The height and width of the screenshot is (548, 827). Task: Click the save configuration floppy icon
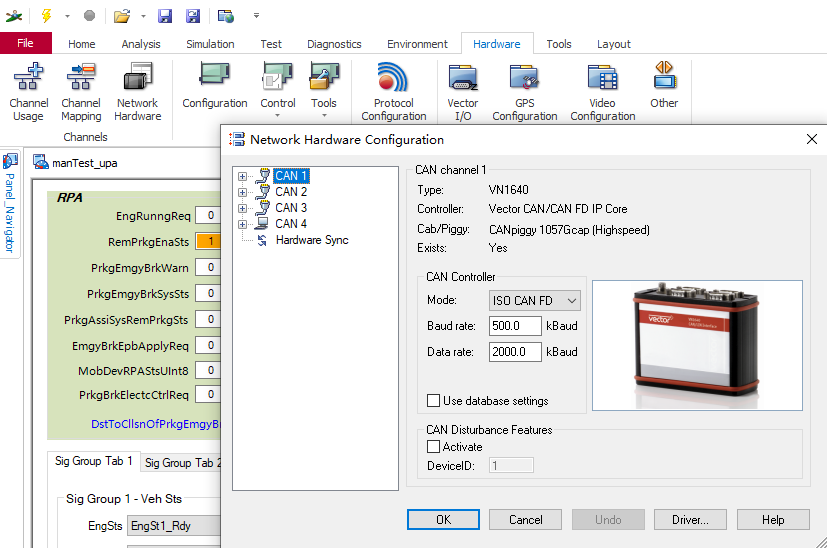coord(165,16)
